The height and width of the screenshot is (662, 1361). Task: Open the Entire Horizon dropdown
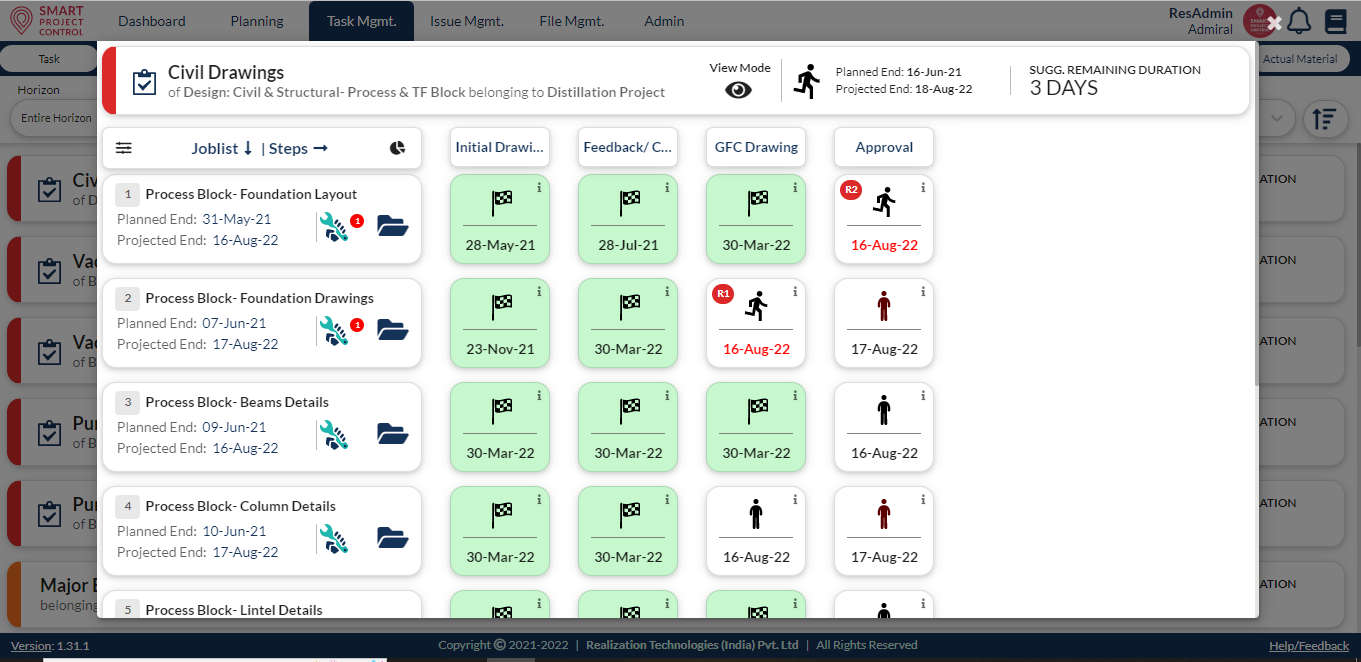click(55, 117)
